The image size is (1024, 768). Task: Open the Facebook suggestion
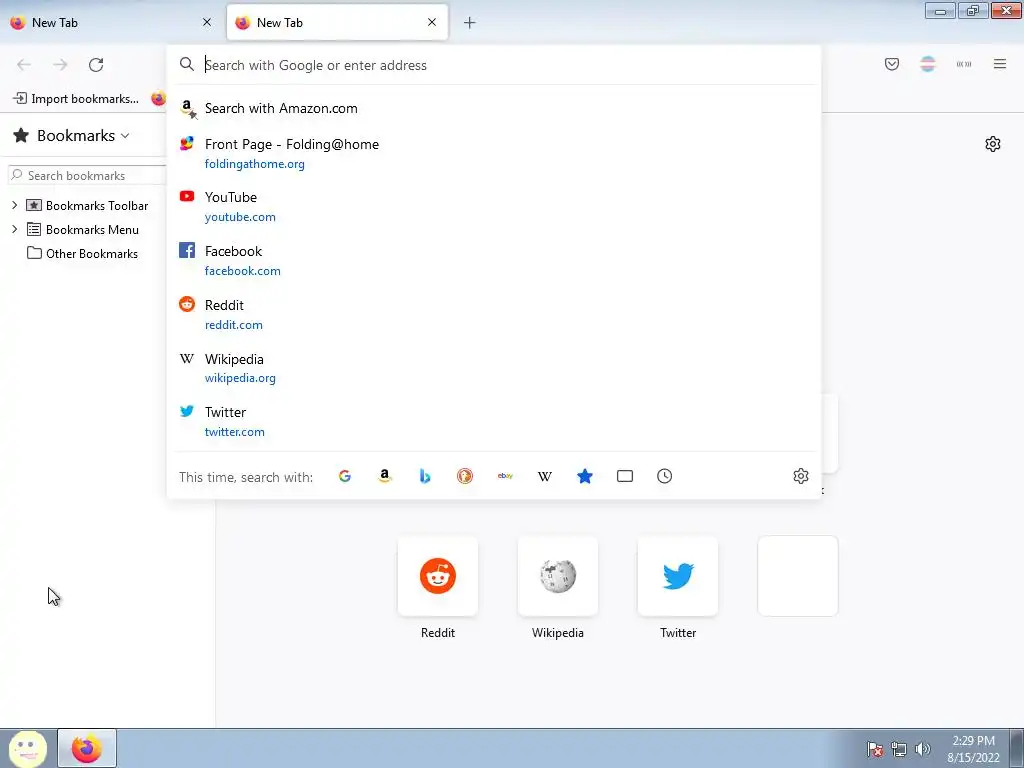tap(493, 261)
